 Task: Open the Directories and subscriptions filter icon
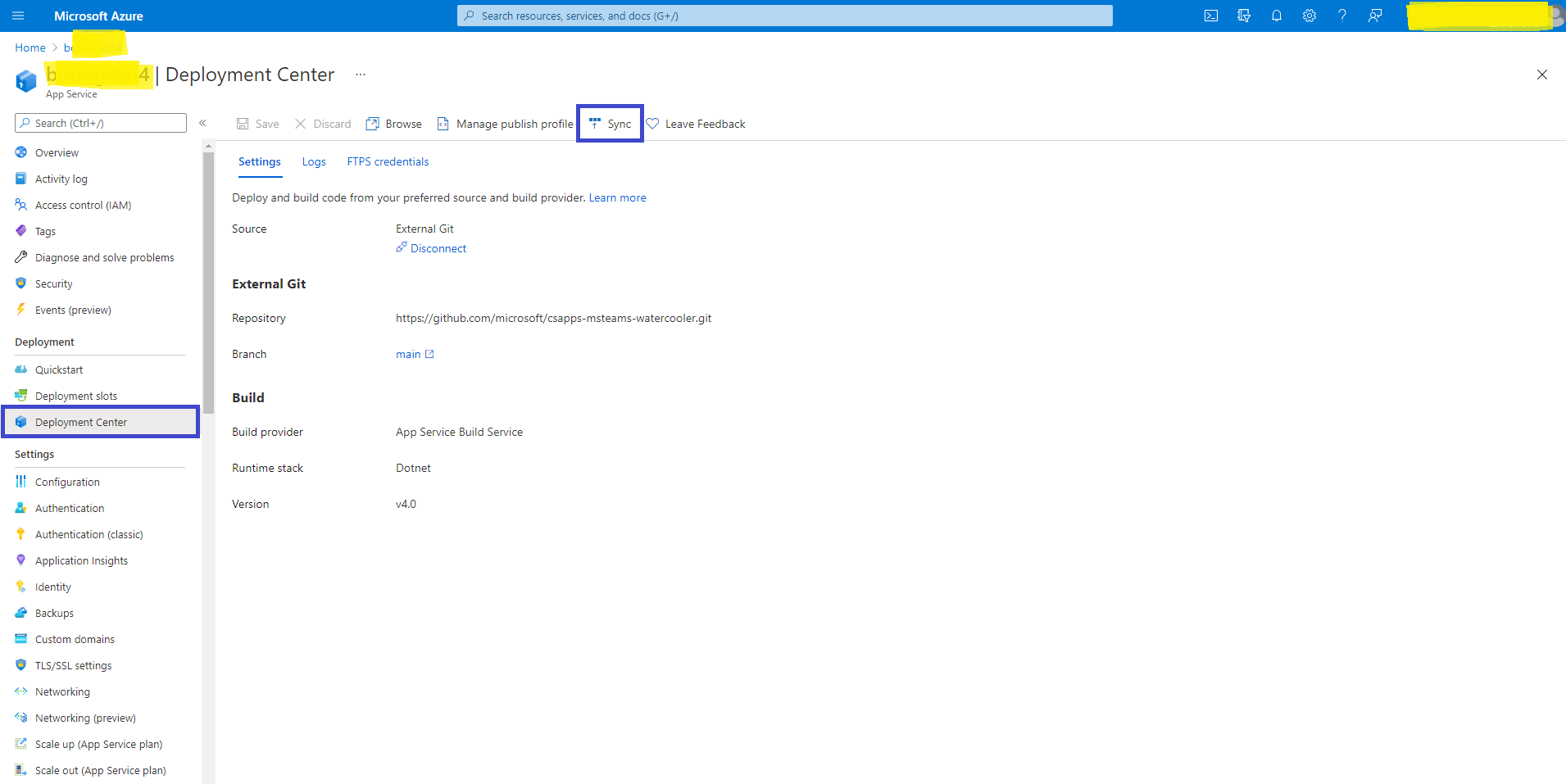coord(1244,16)
